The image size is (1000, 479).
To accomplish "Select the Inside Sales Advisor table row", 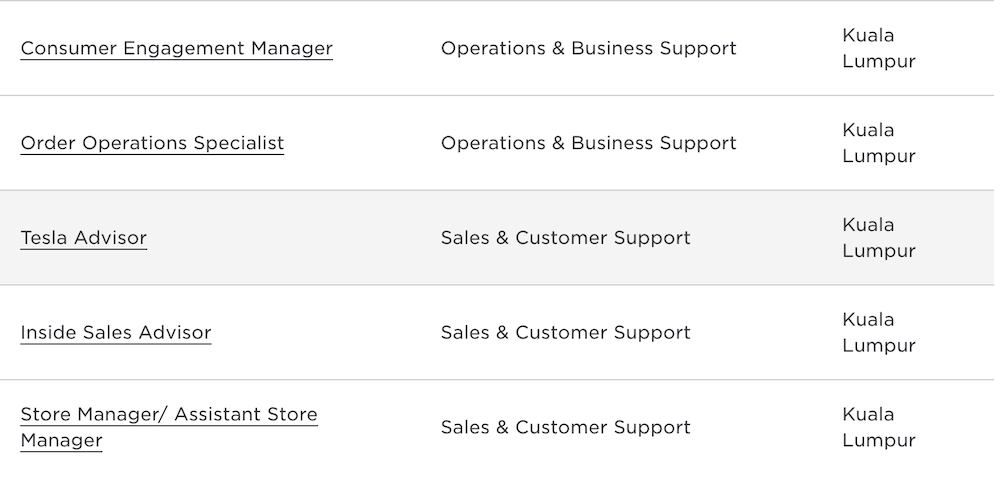I will (770, 333).
